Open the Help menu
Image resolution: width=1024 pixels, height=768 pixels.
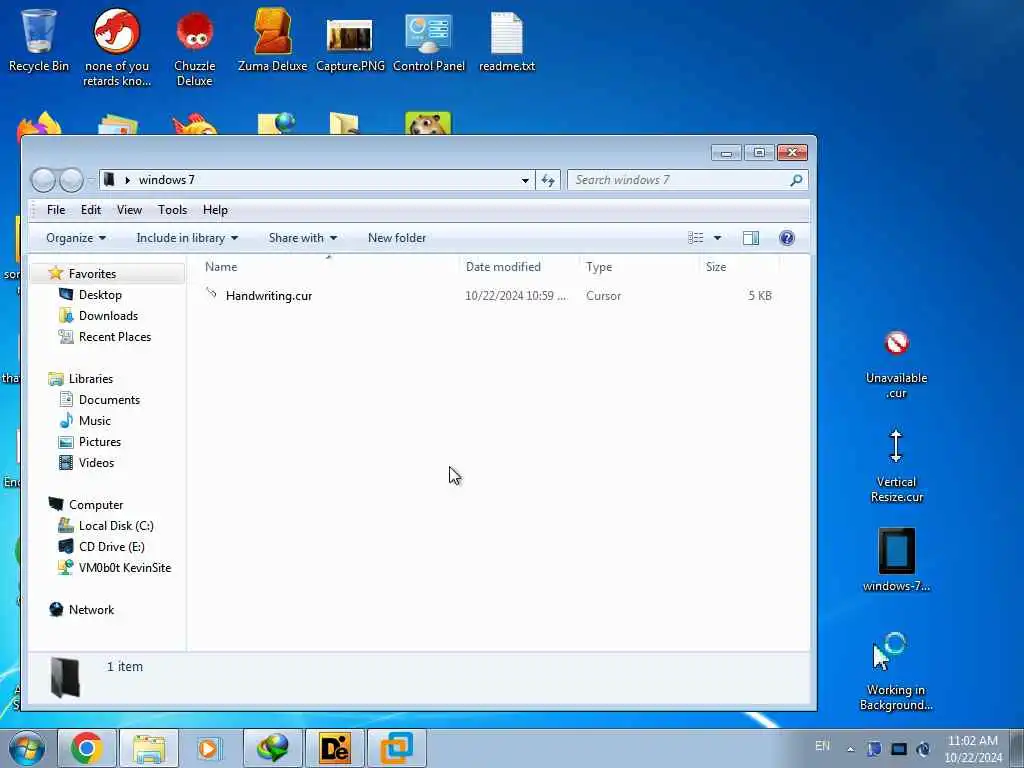tap(216, 210)
